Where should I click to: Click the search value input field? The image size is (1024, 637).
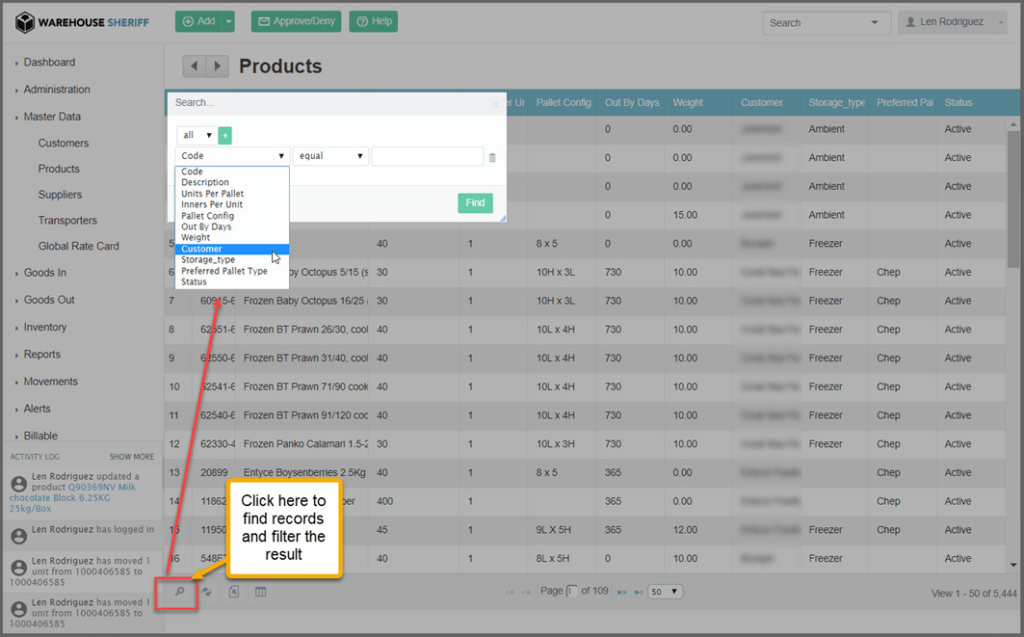coord(427,157)
